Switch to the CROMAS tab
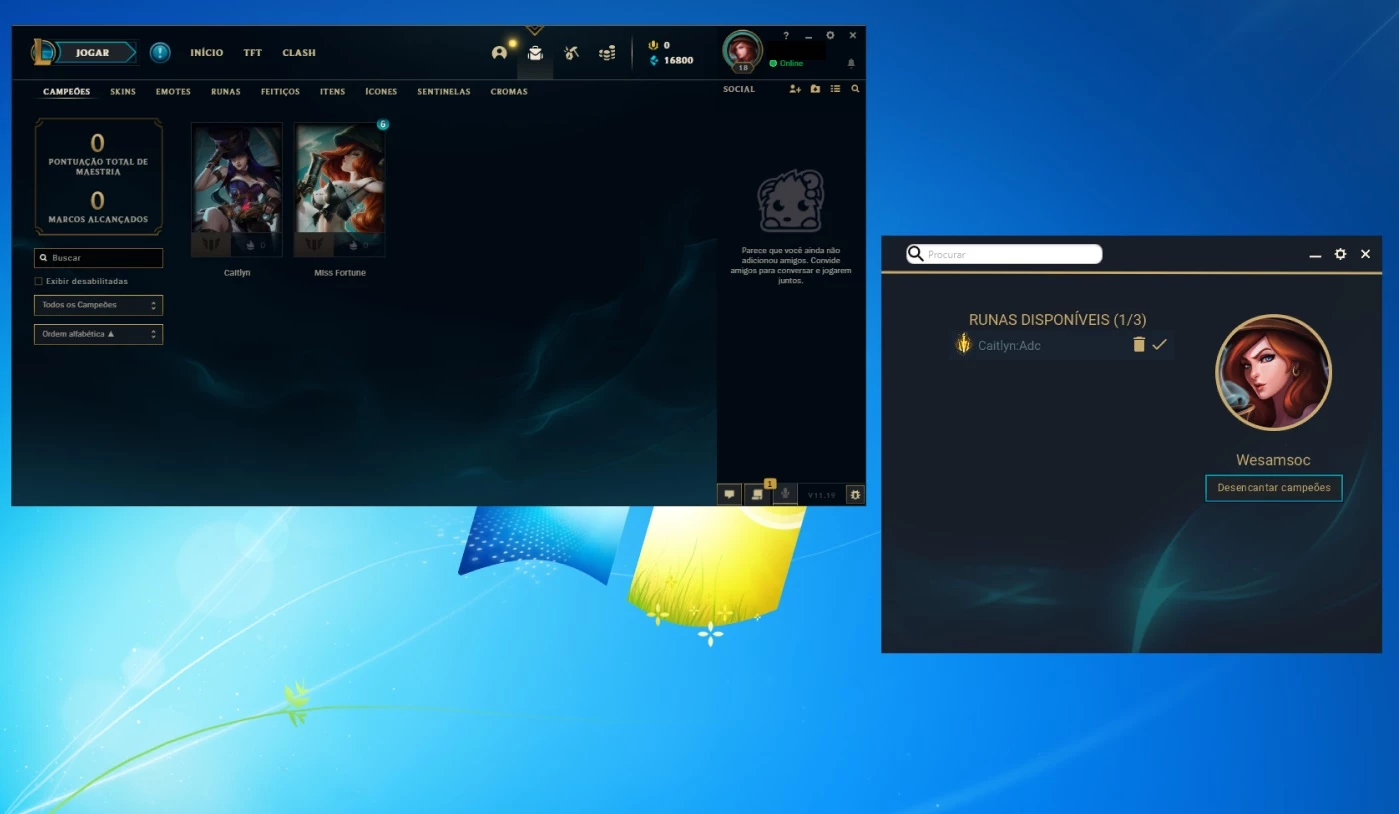 pyautogui.click(x=509, y=91)
